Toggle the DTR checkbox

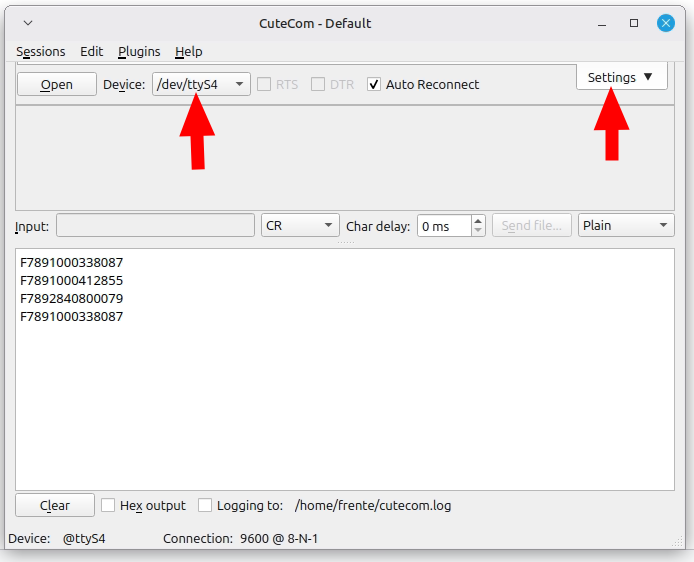point(318,84)
